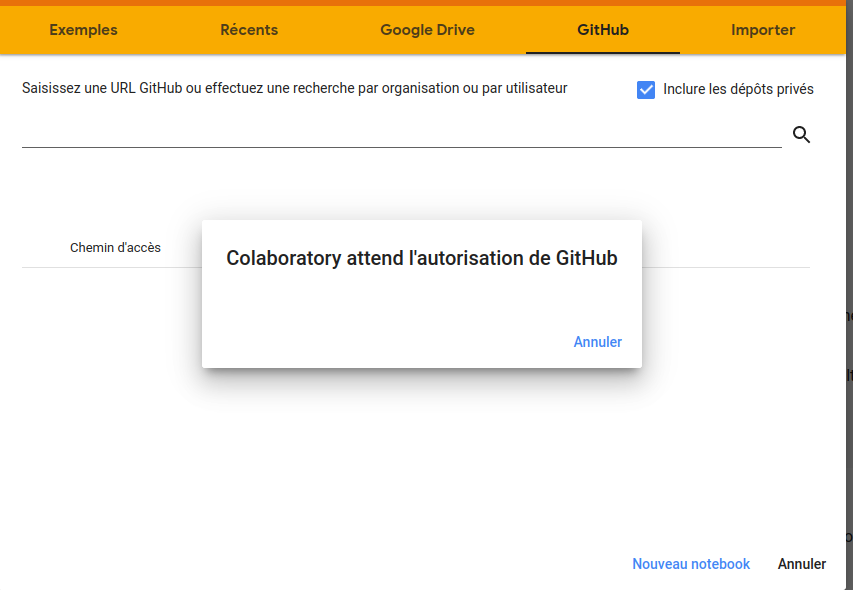Image resolution: width=853 pixels, height=590 pixels.
Task: Select the Google Drive tab
Action: coord(428,30)
